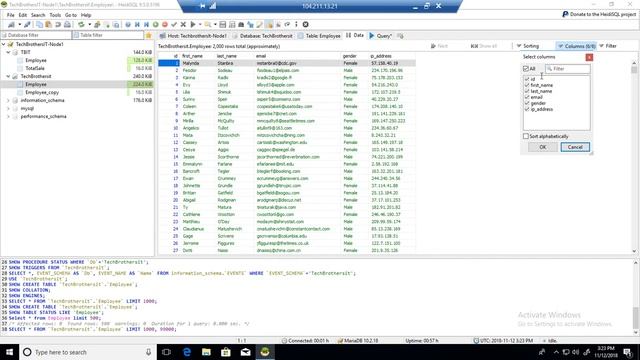Expand the mysql database node

pos(8,109)
